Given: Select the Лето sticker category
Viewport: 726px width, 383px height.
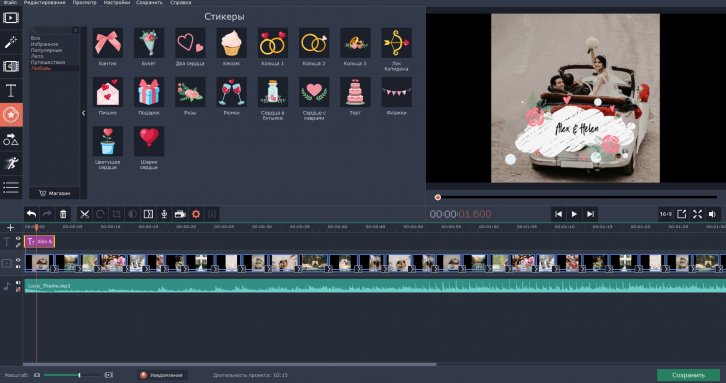Looking at the screenshot, I should (37, 56).
